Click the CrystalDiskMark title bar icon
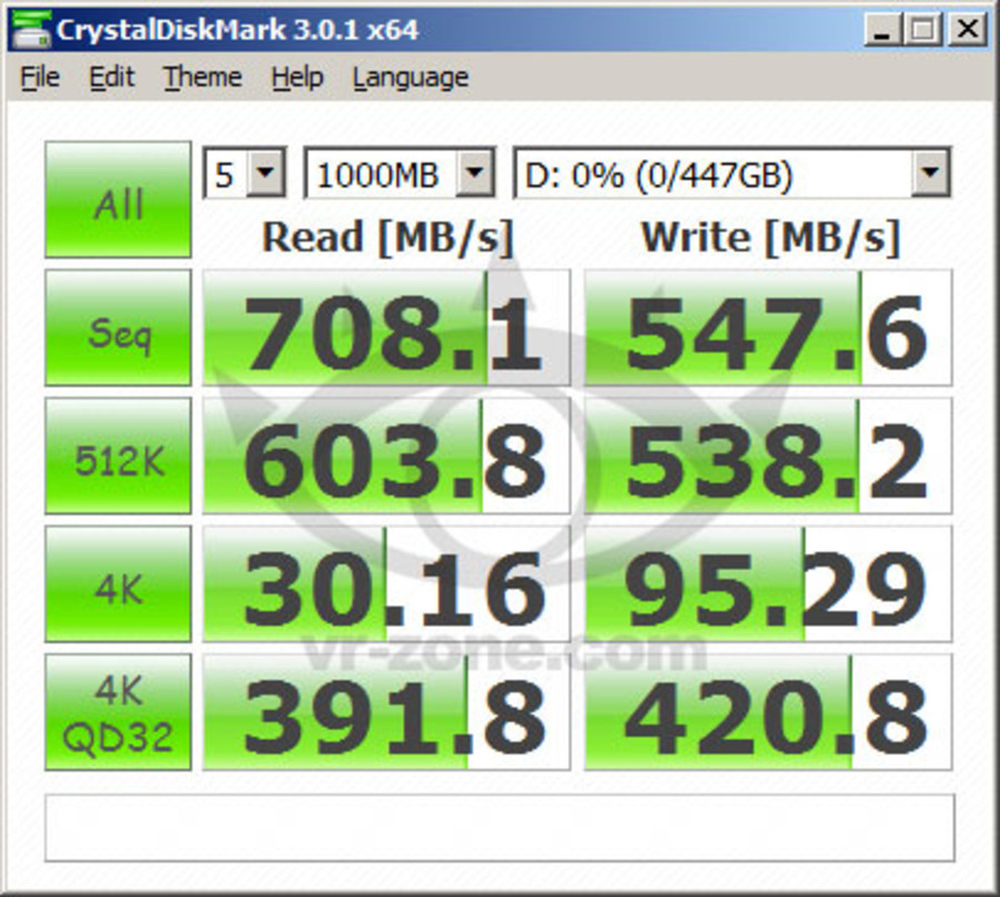This screenshot has width=1000, height=897. pos(29,29)
